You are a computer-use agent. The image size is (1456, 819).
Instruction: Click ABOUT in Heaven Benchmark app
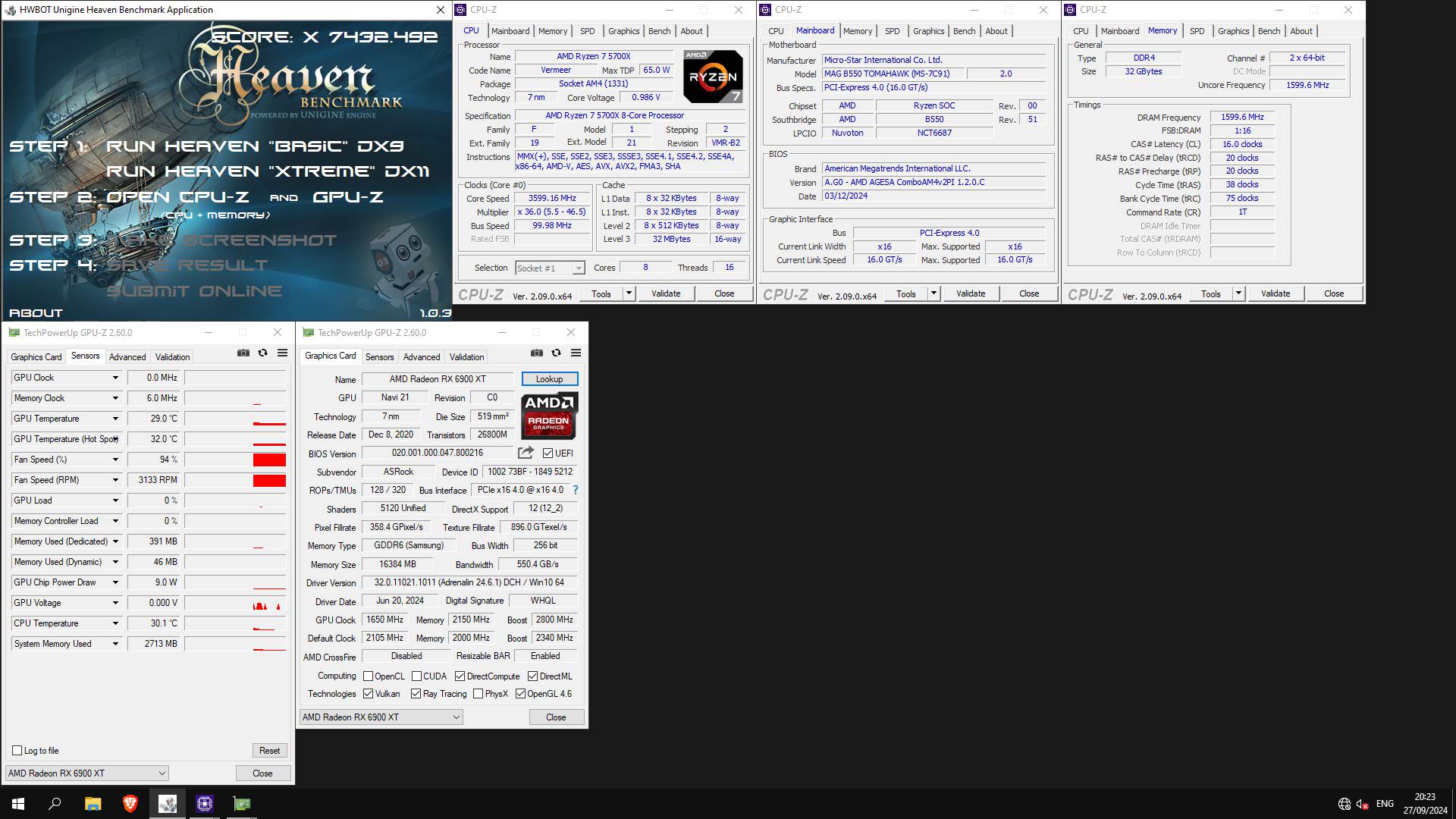pos(36,312)
